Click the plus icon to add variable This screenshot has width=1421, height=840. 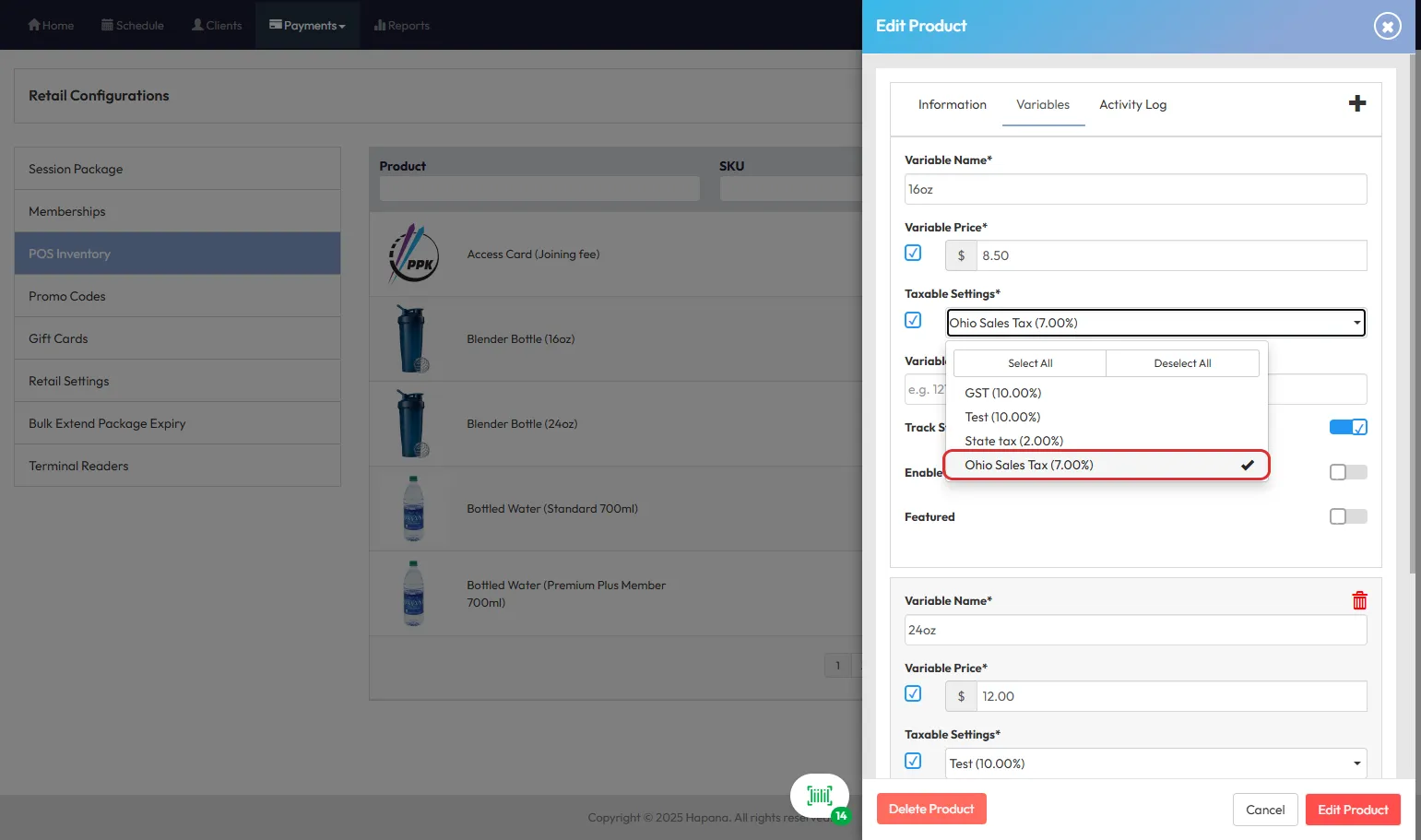tap(1356, 104)
